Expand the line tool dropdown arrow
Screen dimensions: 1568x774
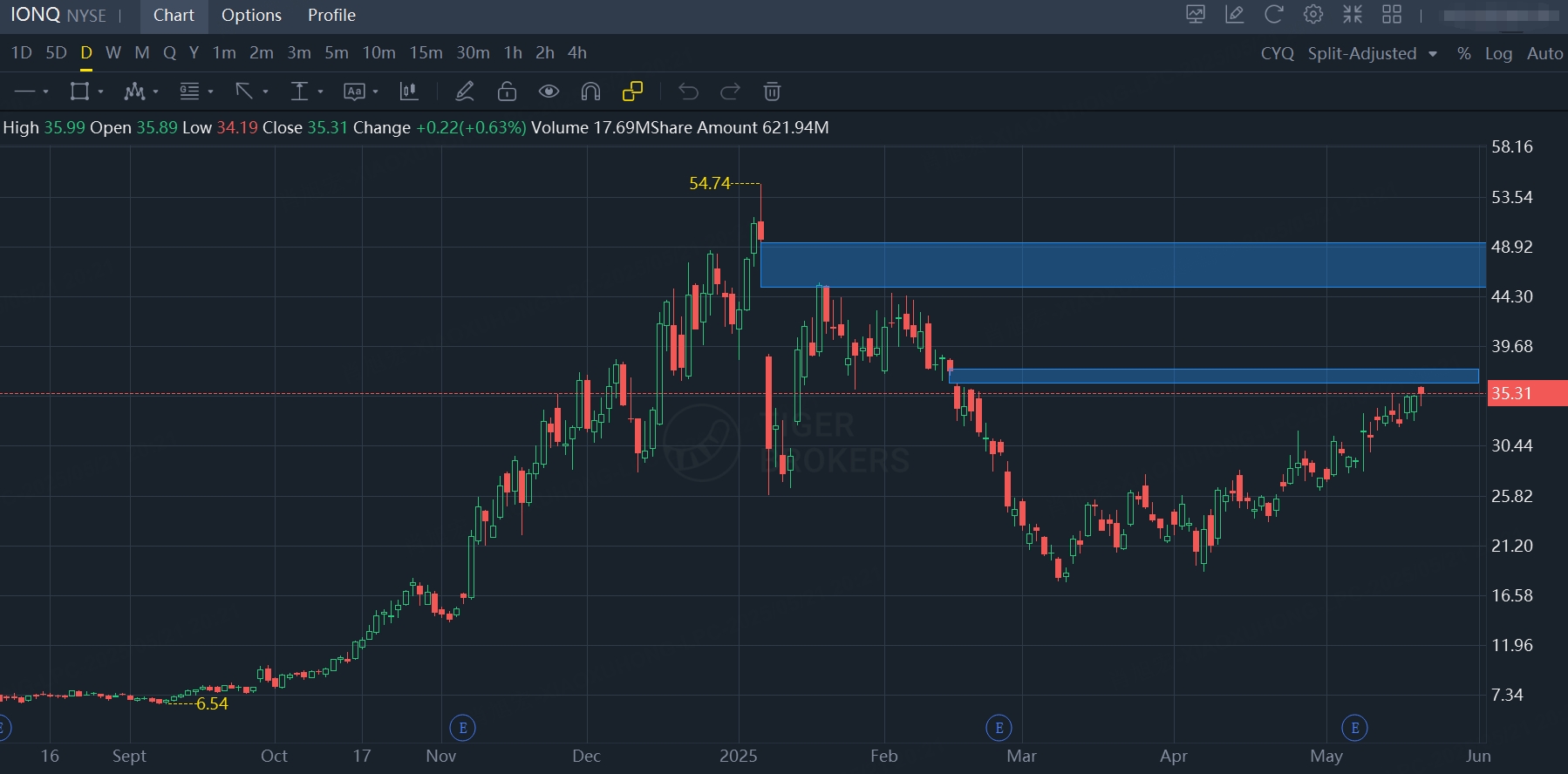coord(45,92)
